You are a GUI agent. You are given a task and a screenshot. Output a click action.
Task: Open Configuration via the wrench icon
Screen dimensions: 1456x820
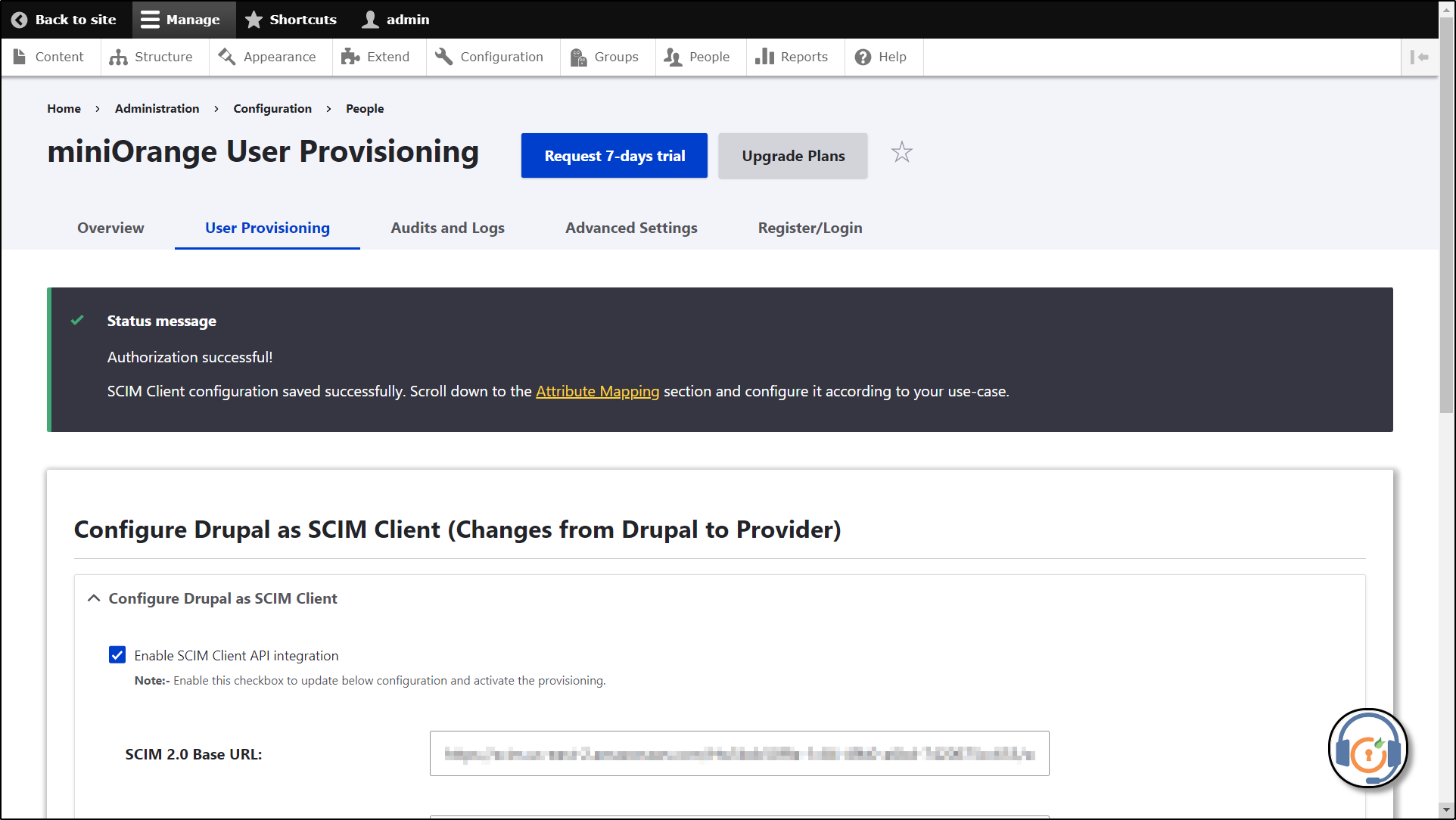click(443, 56)
